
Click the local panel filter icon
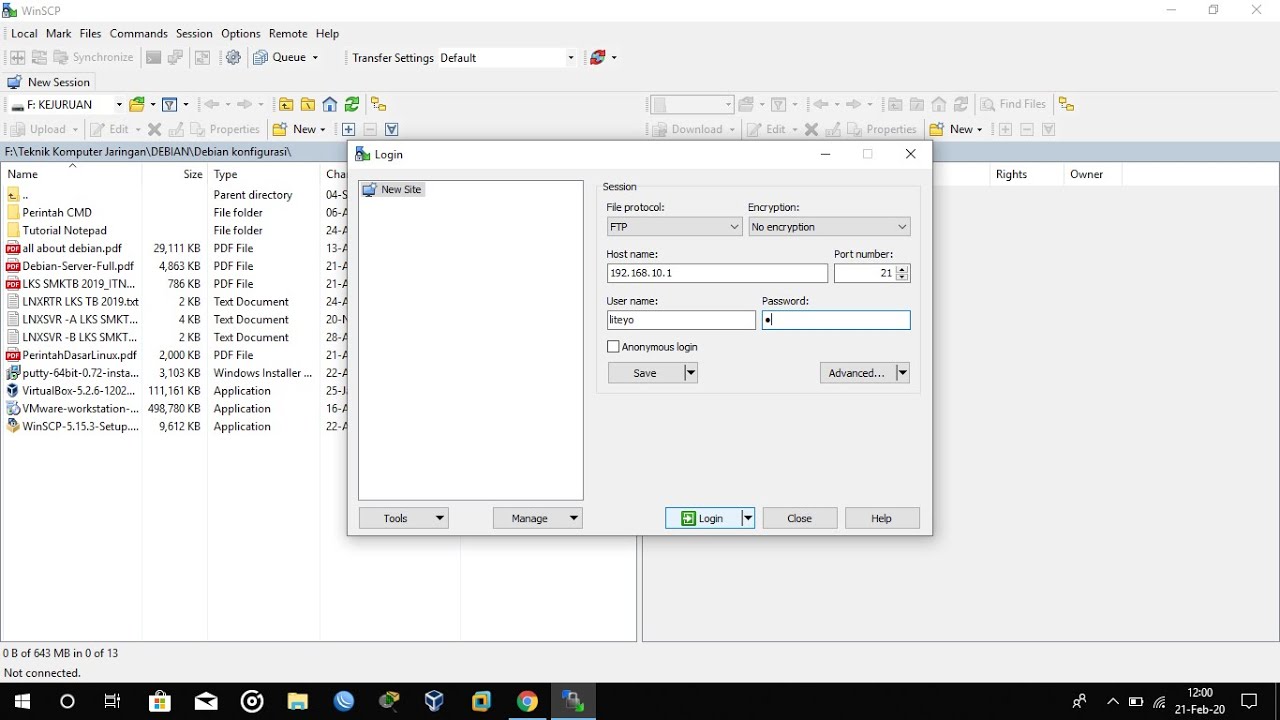170,104
